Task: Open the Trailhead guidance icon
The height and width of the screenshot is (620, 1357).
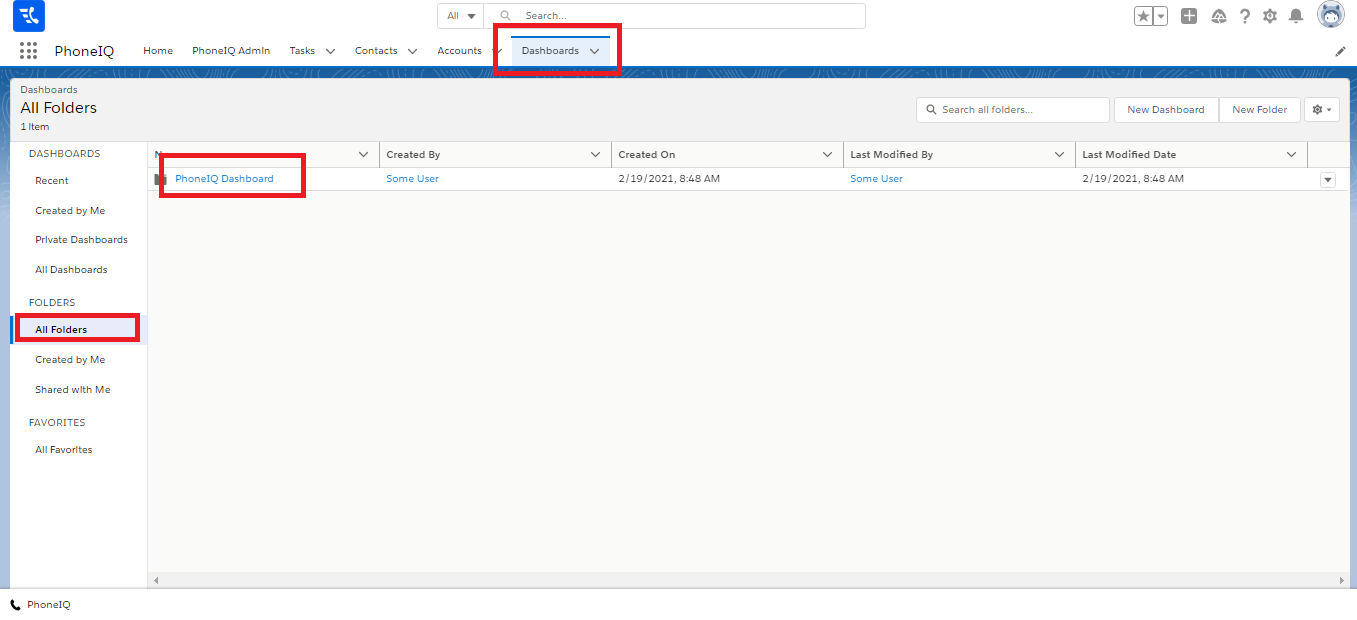Action: tap(1218, 16)
